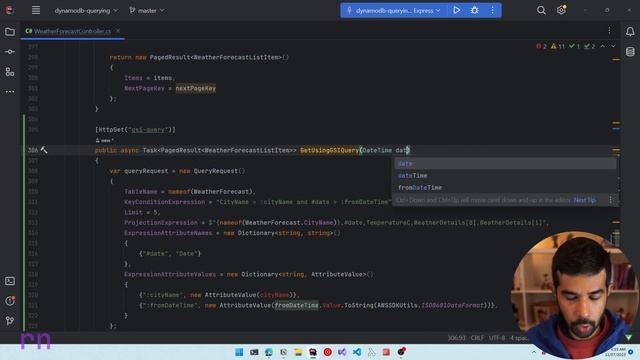The image size is (640, 360).
Task: Open the Windows Start menu
Action: [x=239, y=352]
